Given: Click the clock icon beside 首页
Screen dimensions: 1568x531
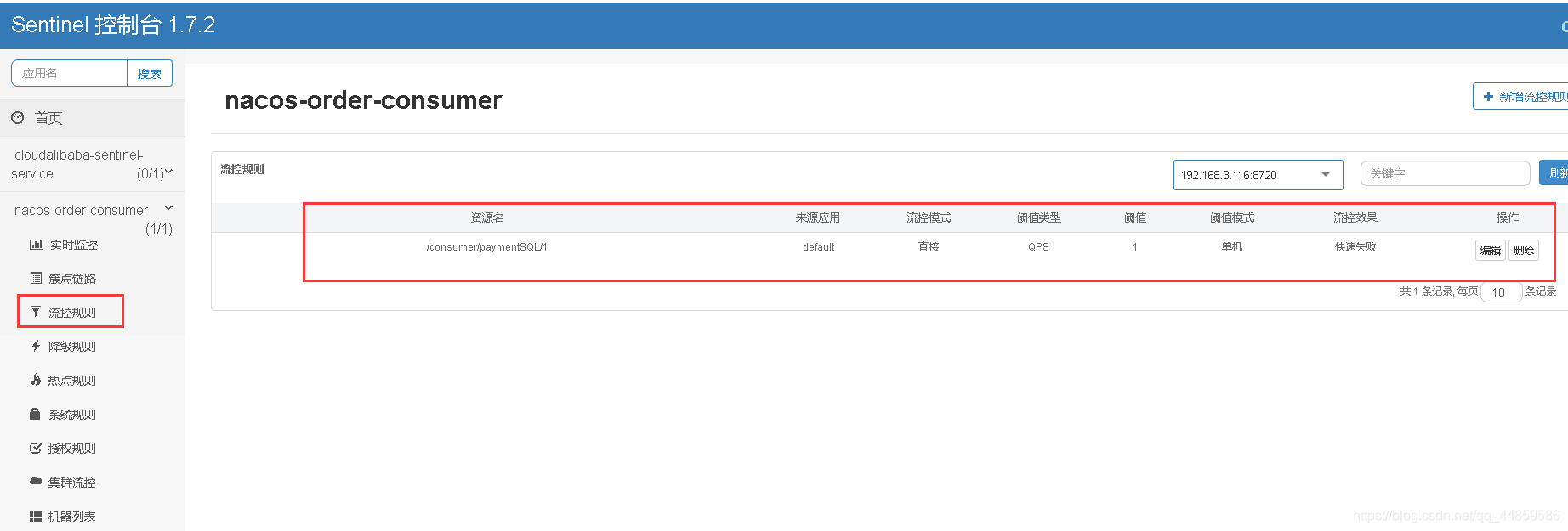Looking at the screenshot, I should (17, 118).
